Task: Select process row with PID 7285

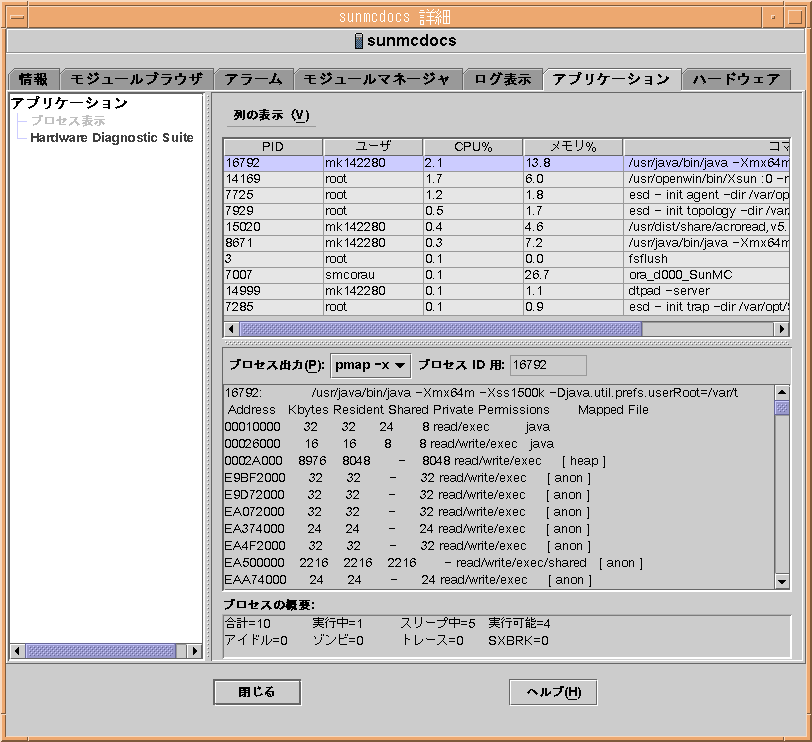Action: pyautogui.click(x=506, y=308)
